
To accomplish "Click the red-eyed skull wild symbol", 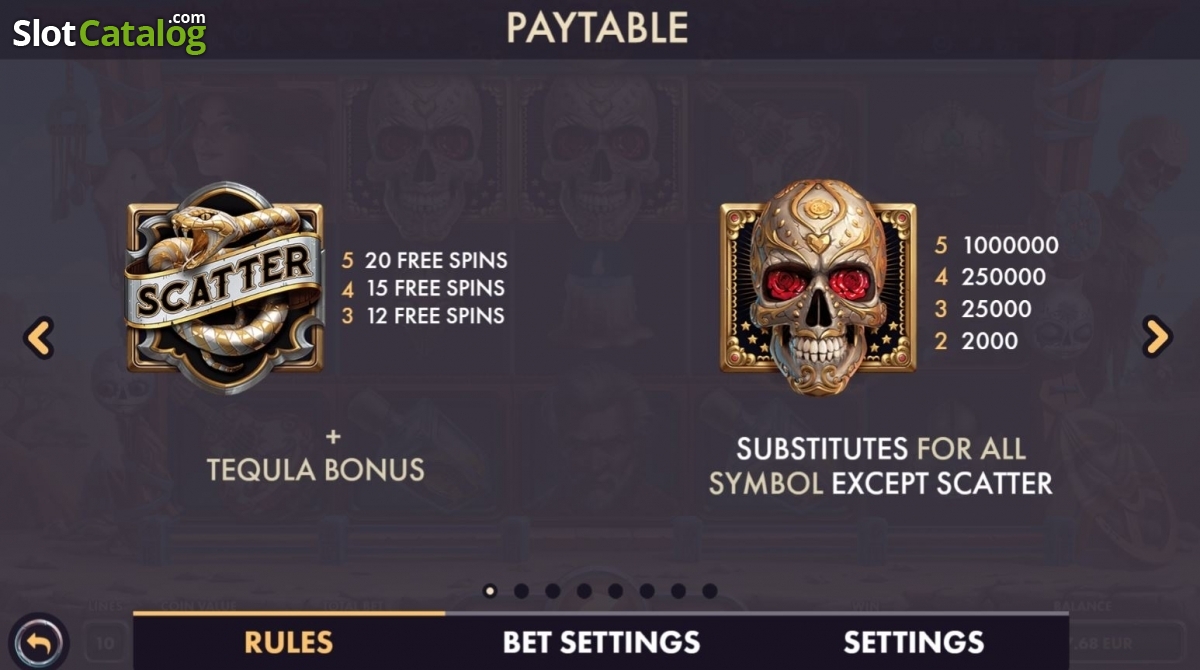I will click(x=818, y=286).
